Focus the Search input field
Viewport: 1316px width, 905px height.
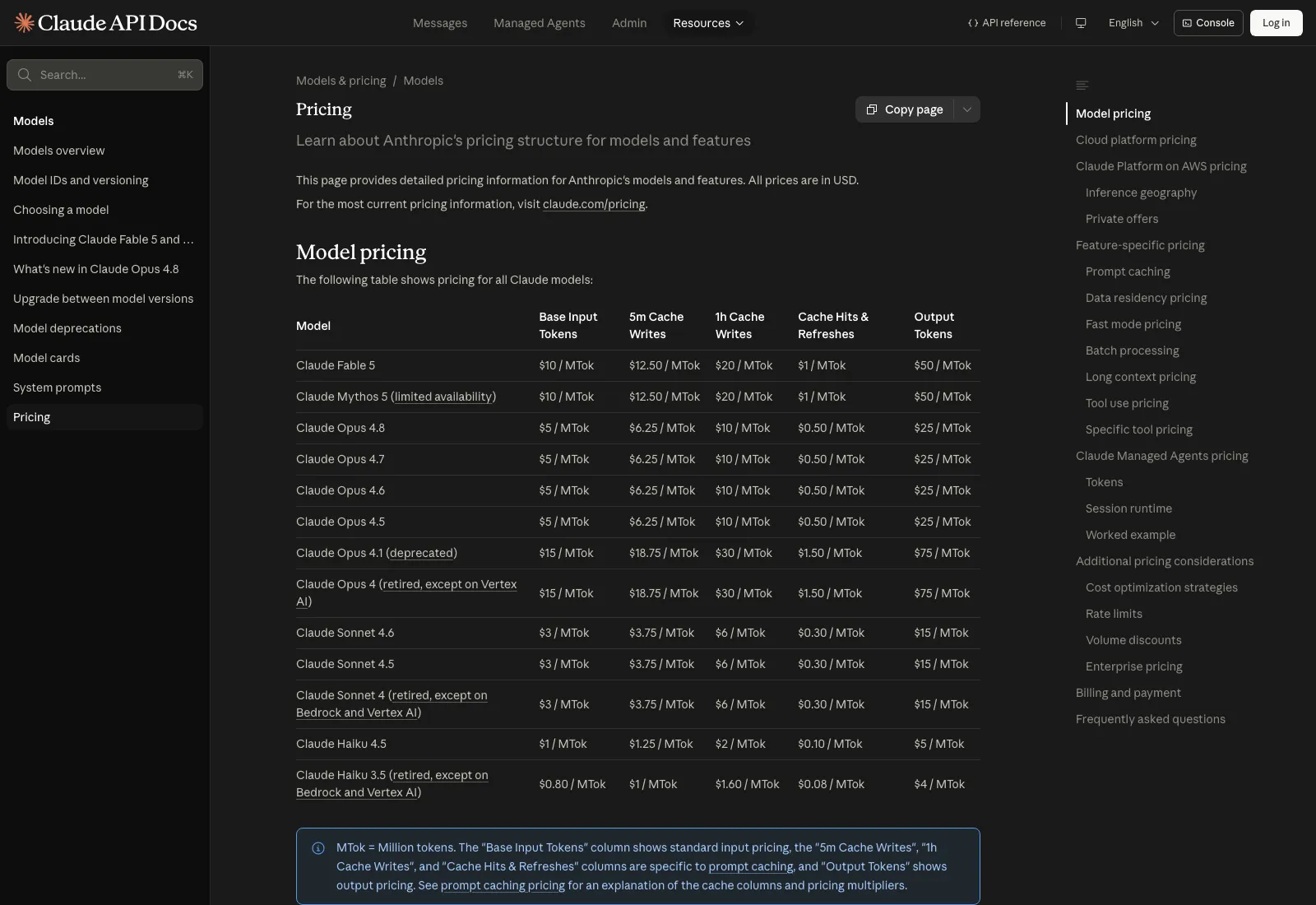tap(104, 75)
